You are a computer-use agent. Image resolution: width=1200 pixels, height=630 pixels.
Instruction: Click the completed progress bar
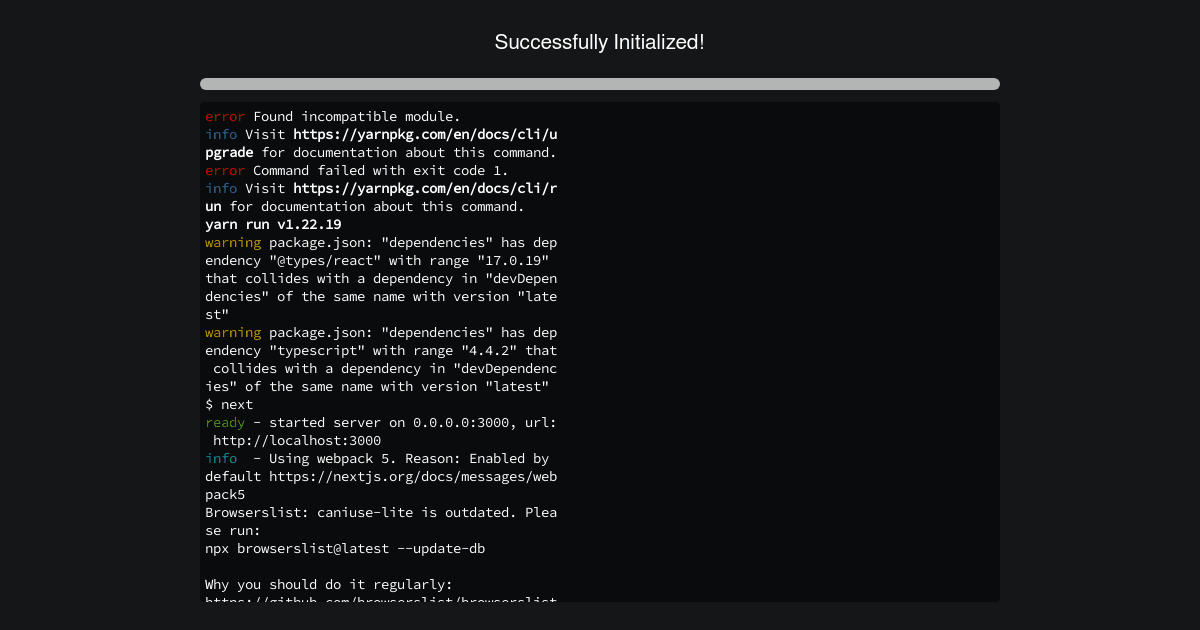click(600, 84)
